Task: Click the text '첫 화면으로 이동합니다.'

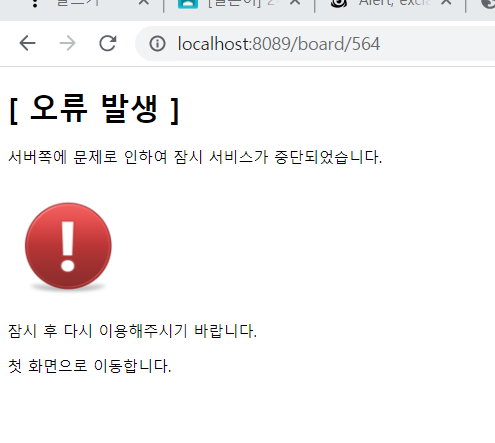Action: pos(89,366)
